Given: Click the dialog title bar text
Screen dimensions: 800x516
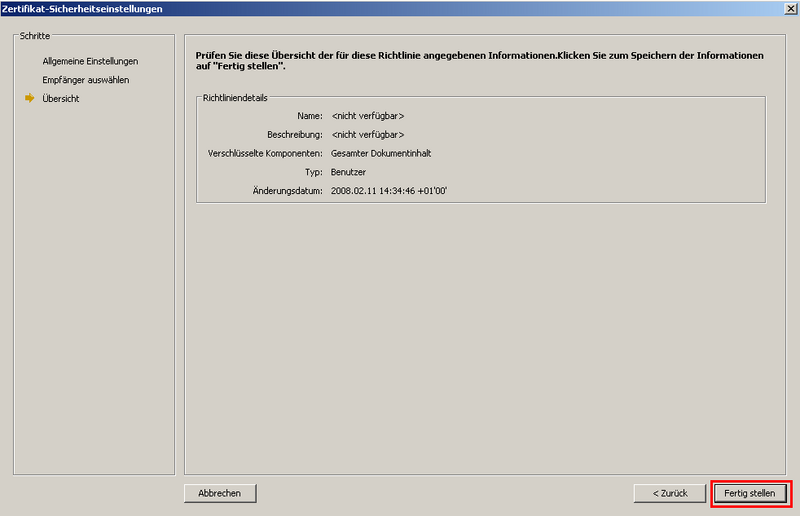Looking at the screenshot, I should 82,8.
